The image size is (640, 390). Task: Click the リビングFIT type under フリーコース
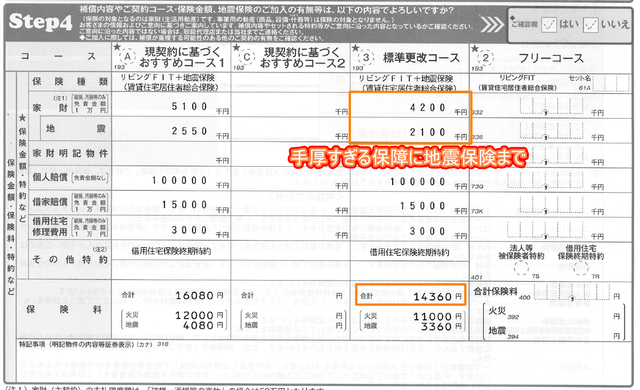[x=517, y=78]
